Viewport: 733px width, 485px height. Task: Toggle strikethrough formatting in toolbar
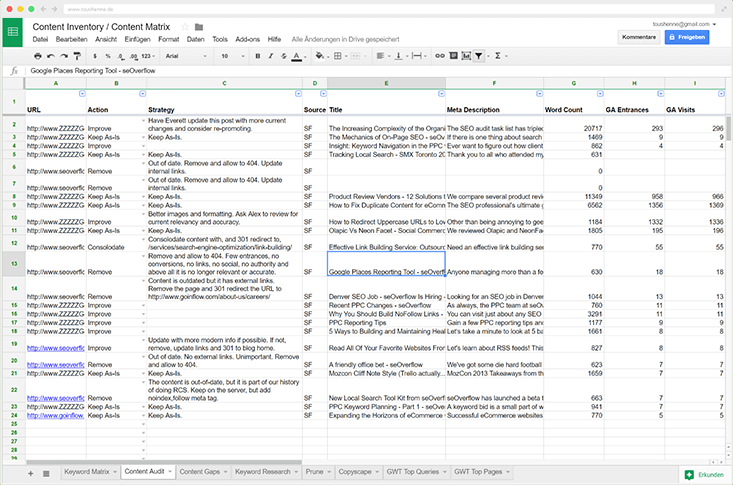(282, 56)
